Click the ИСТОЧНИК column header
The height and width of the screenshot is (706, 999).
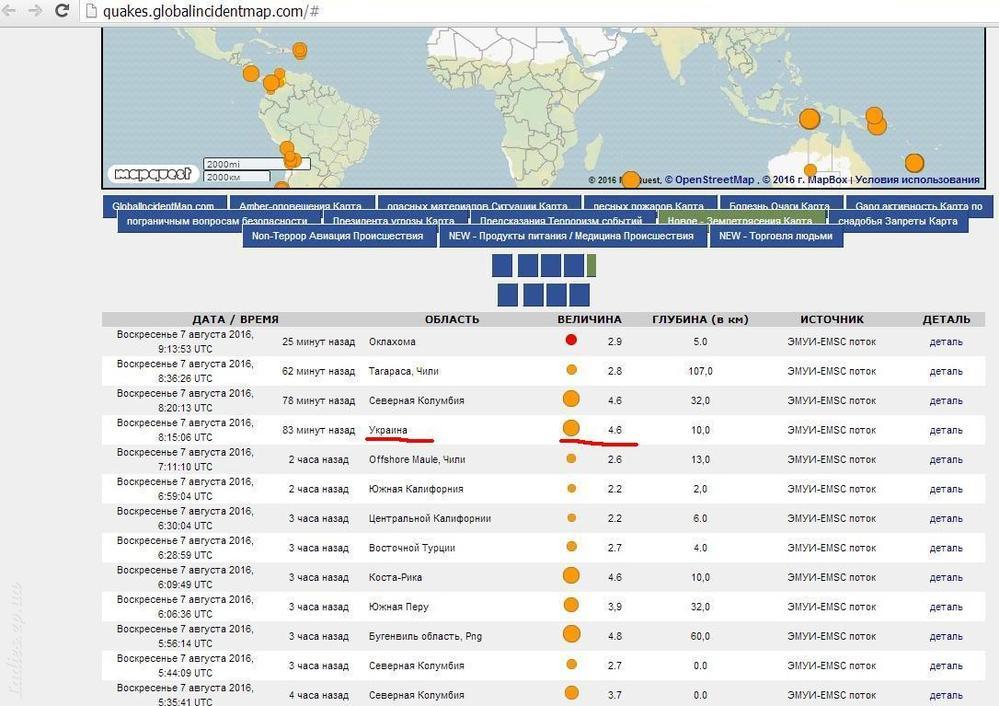pyautogui.click(x=831, y=319)
